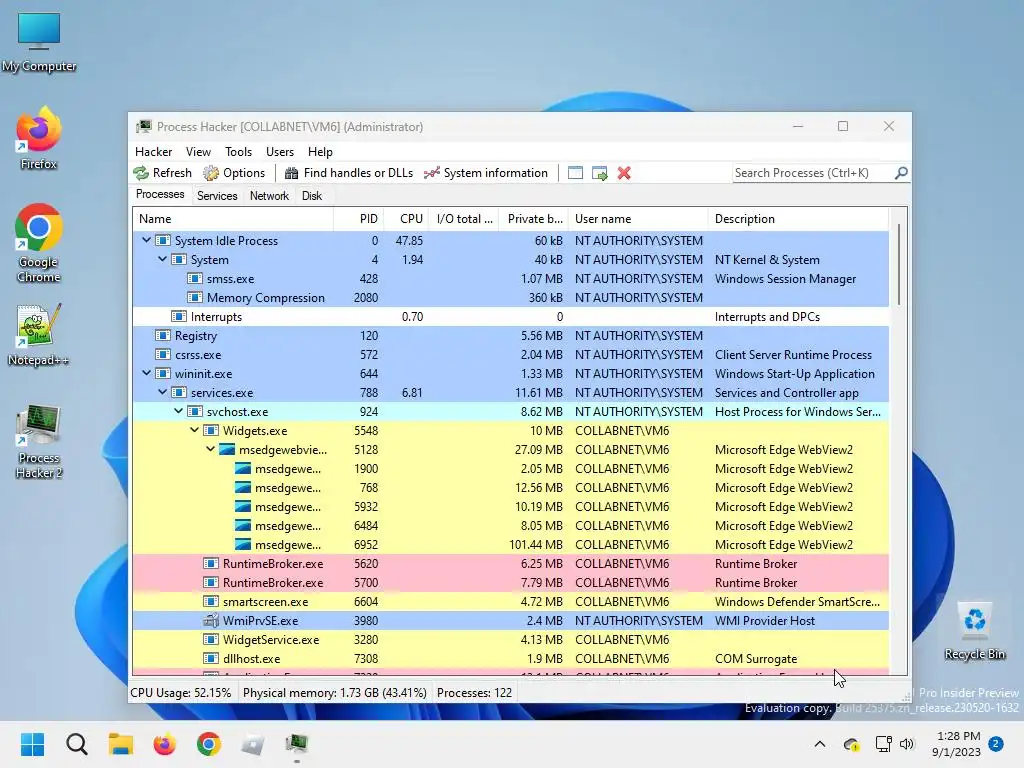The width and height of the screenshot is (1024, 768).
Task: Switch to the Services tab
Action: pos(217,196)
